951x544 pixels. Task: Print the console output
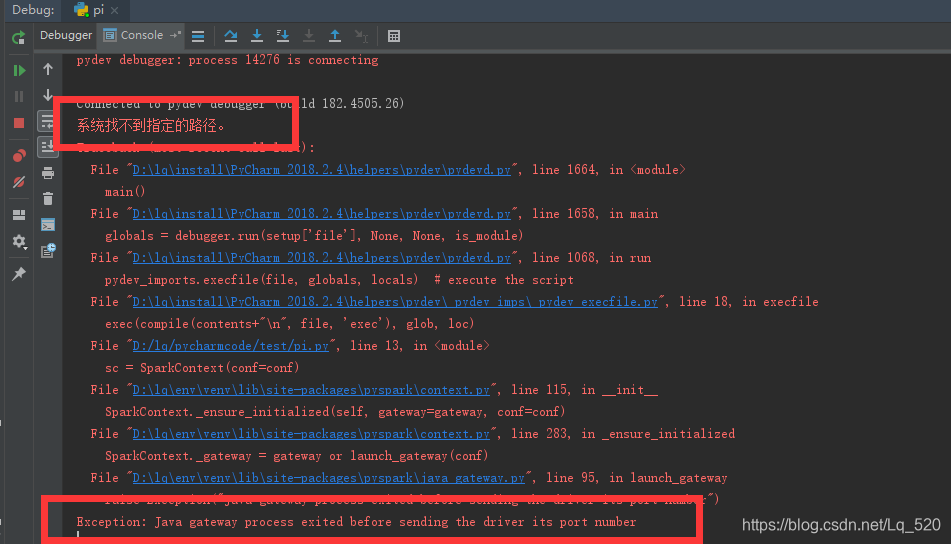coord(48,173)
